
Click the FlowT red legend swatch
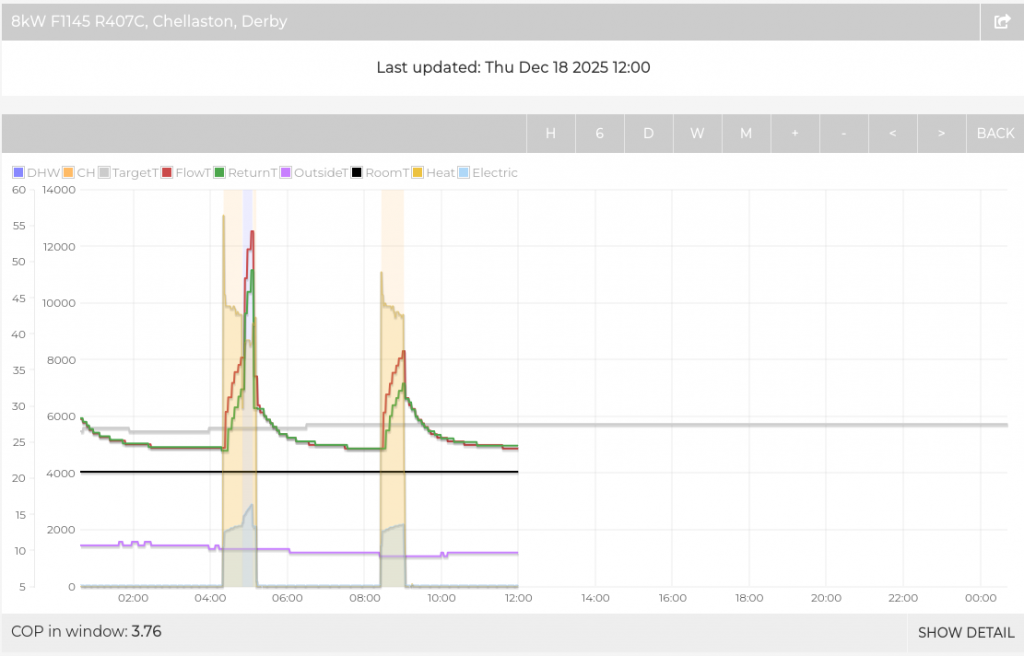pyautogui.click(x=168, y=173)
